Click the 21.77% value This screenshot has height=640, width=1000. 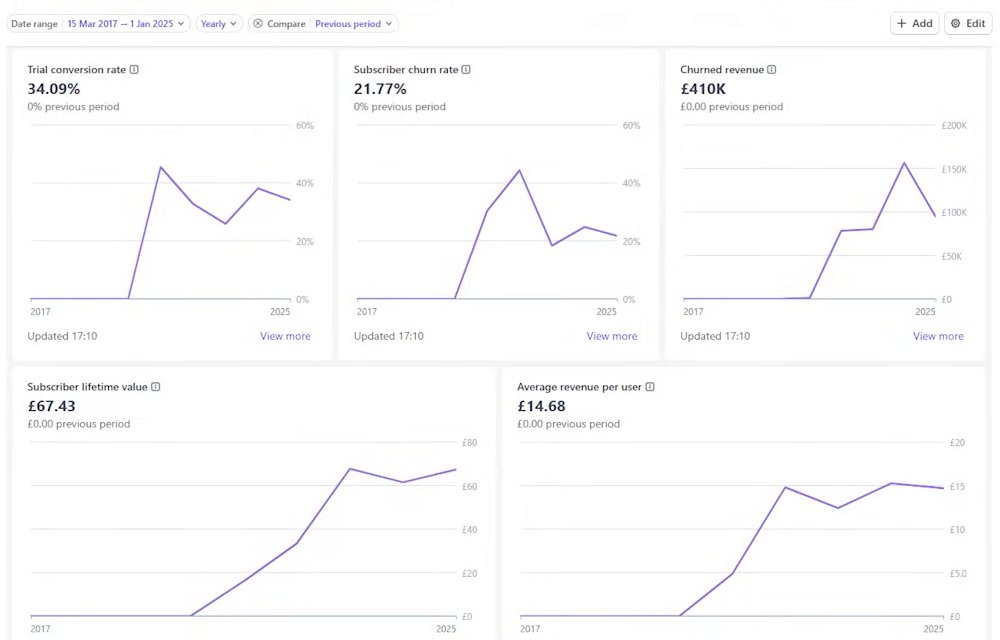point(380,89)
